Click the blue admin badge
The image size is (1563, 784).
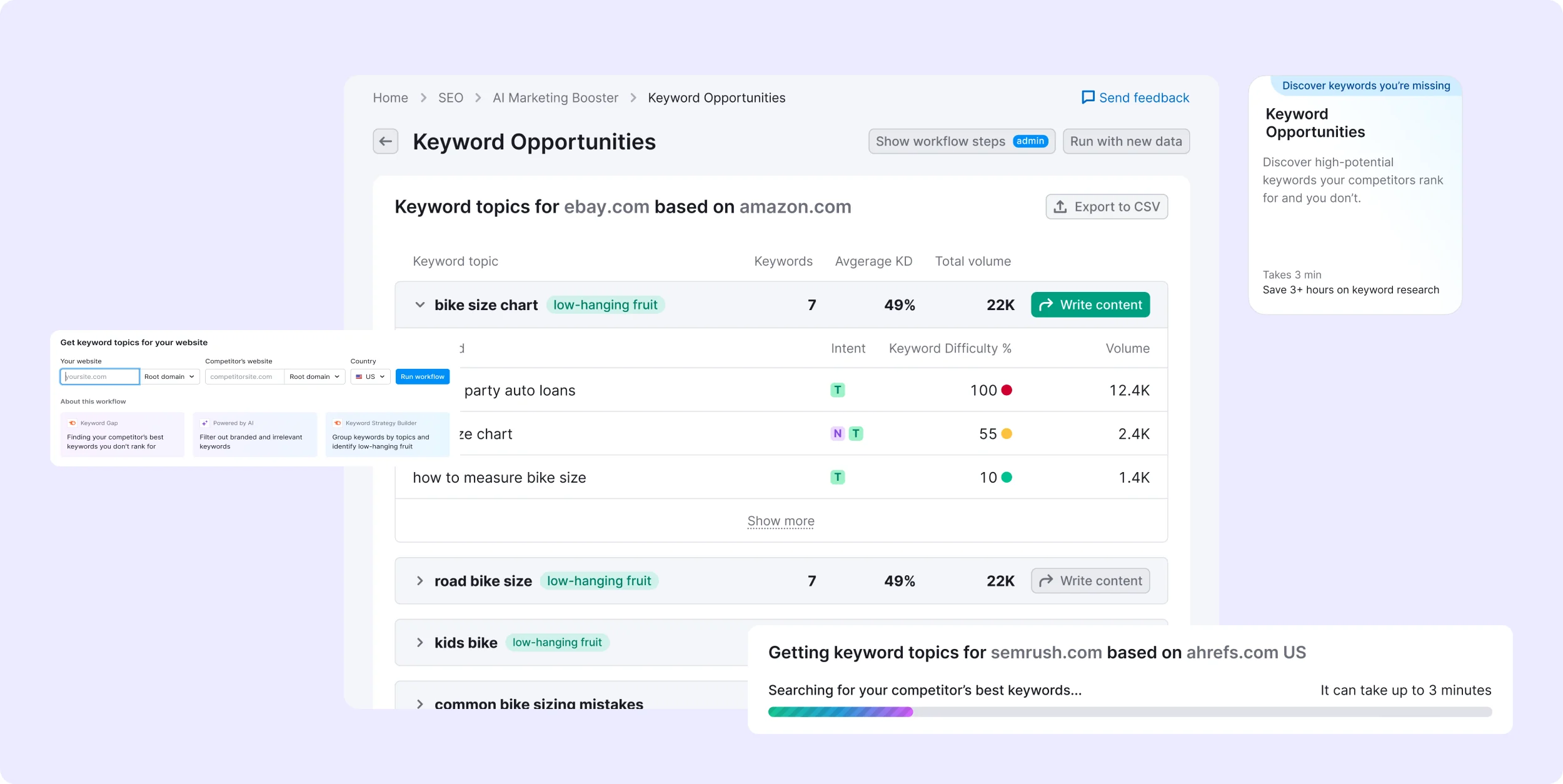click(1030, 141)
